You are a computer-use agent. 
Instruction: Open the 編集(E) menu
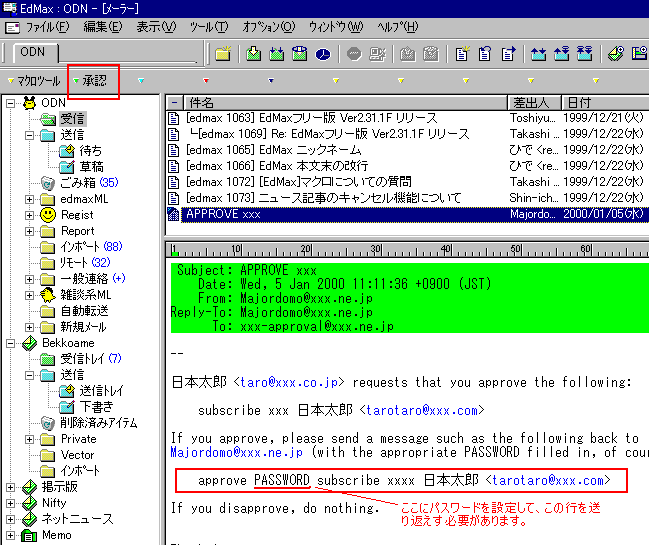(x=103, y=27)
